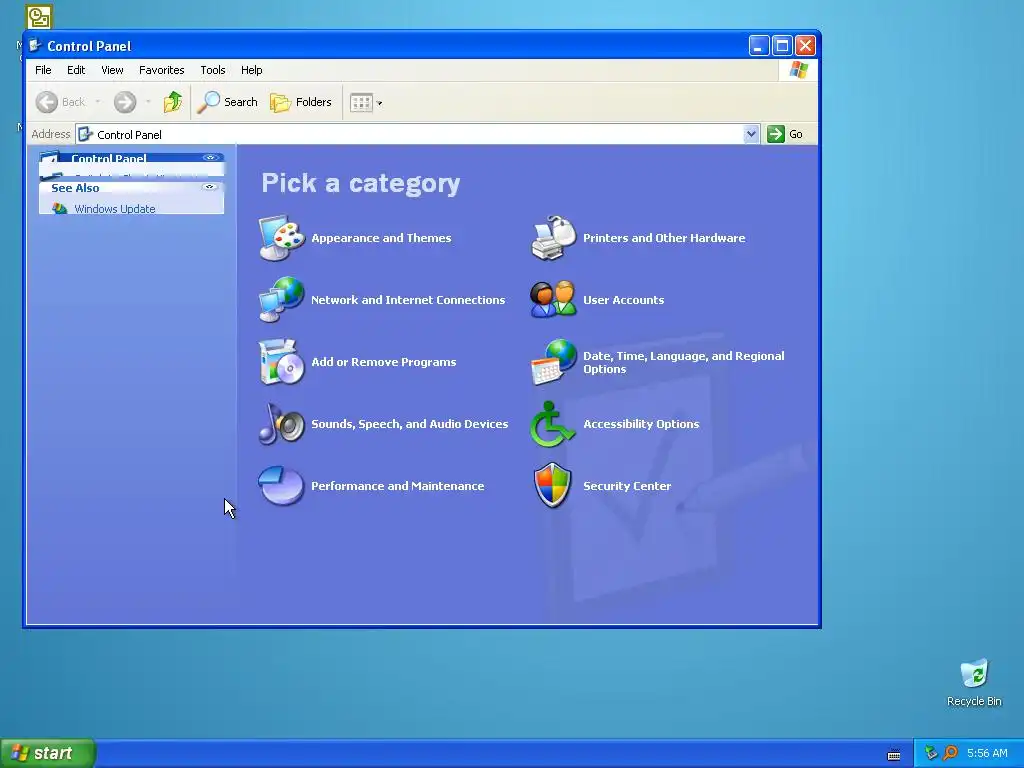The width and height of the screenshot is (1024, 768).
Task: Click the Performance and Maintenance pie chart icon
Action: pos(281,485)
